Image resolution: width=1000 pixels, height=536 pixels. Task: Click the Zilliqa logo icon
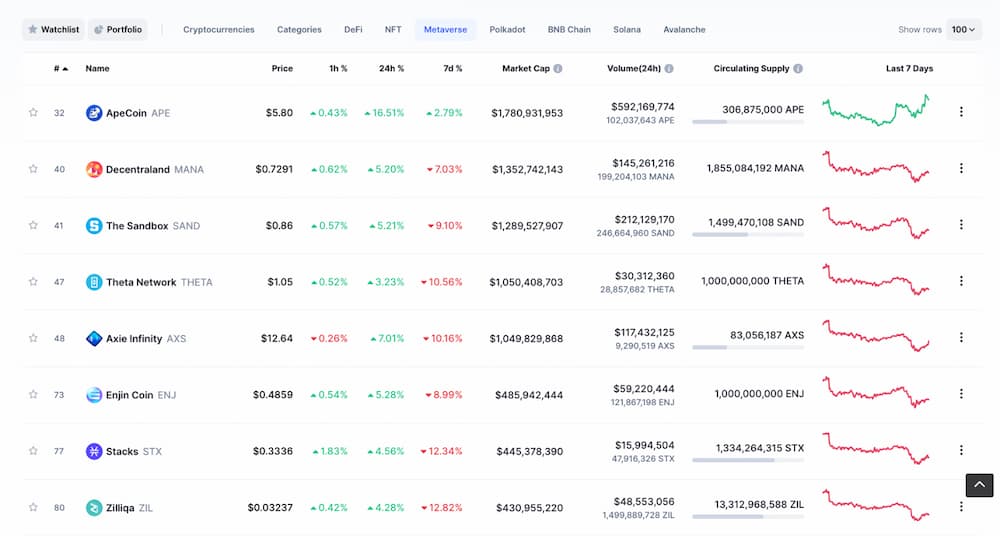point(94,507)
